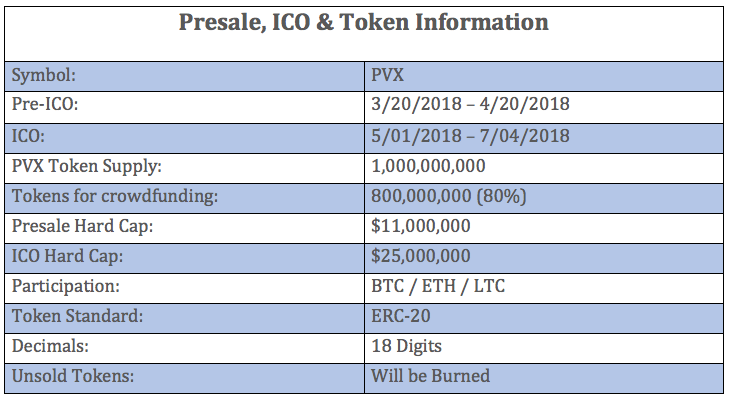Click the $11,000,000 value cell
Screen dimensions: 730x400
(420, 226)
